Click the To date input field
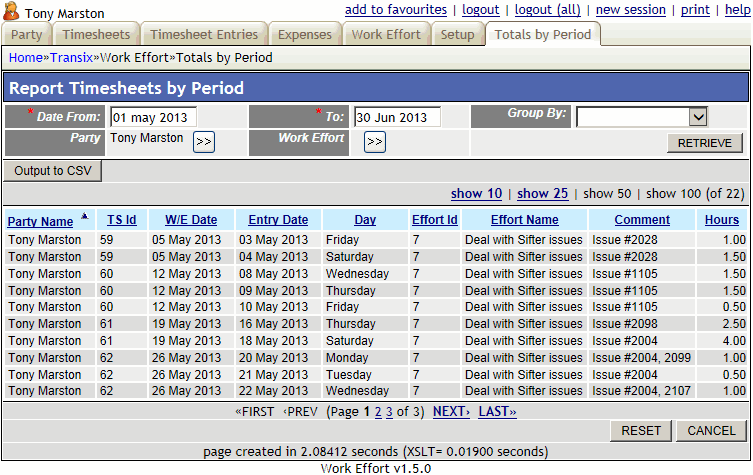This screenshot has height=475, width=753. coord(396,117)
